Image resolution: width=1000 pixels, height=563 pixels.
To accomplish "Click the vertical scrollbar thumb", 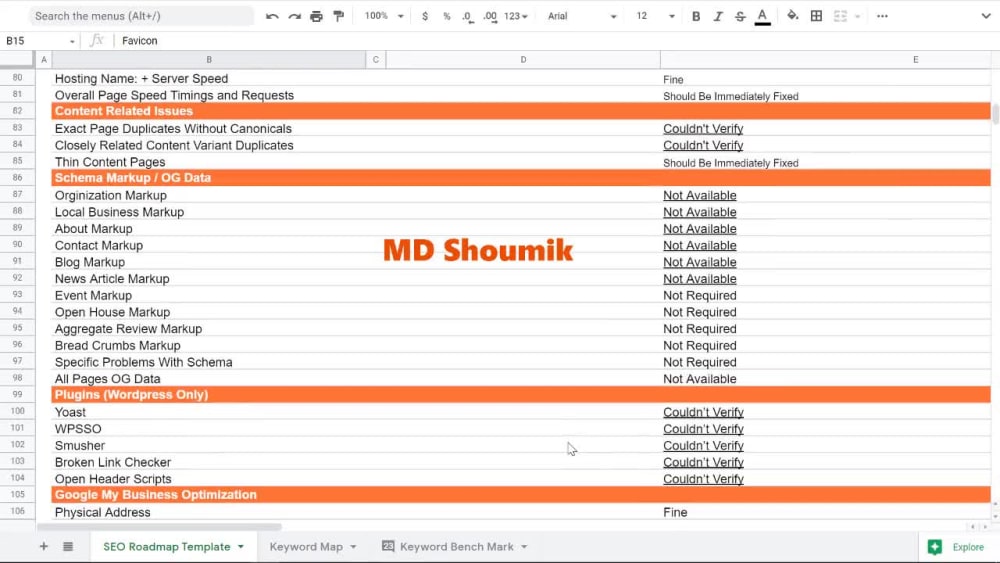I will [996, 113].
